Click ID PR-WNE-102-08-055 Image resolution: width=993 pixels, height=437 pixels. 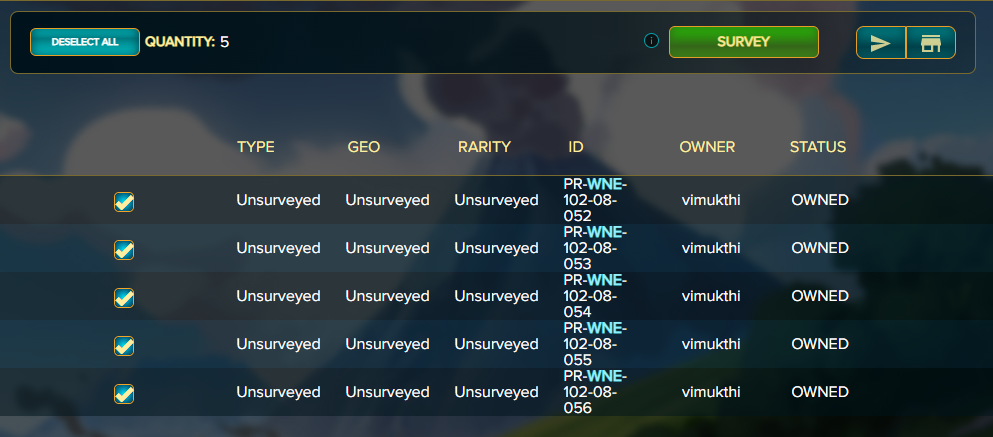tap(595, 345)
